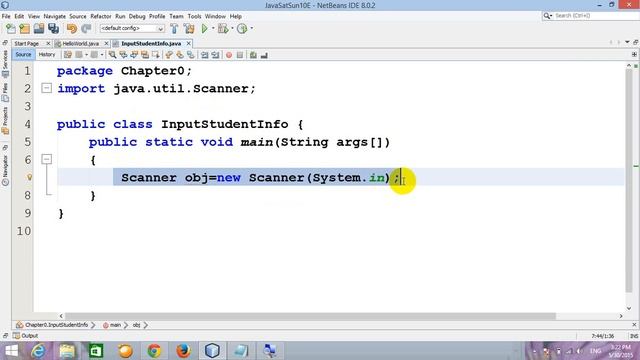Toggle Highlight Search icon
Viewport: 640px width, 360px height.
coord(145,55)
